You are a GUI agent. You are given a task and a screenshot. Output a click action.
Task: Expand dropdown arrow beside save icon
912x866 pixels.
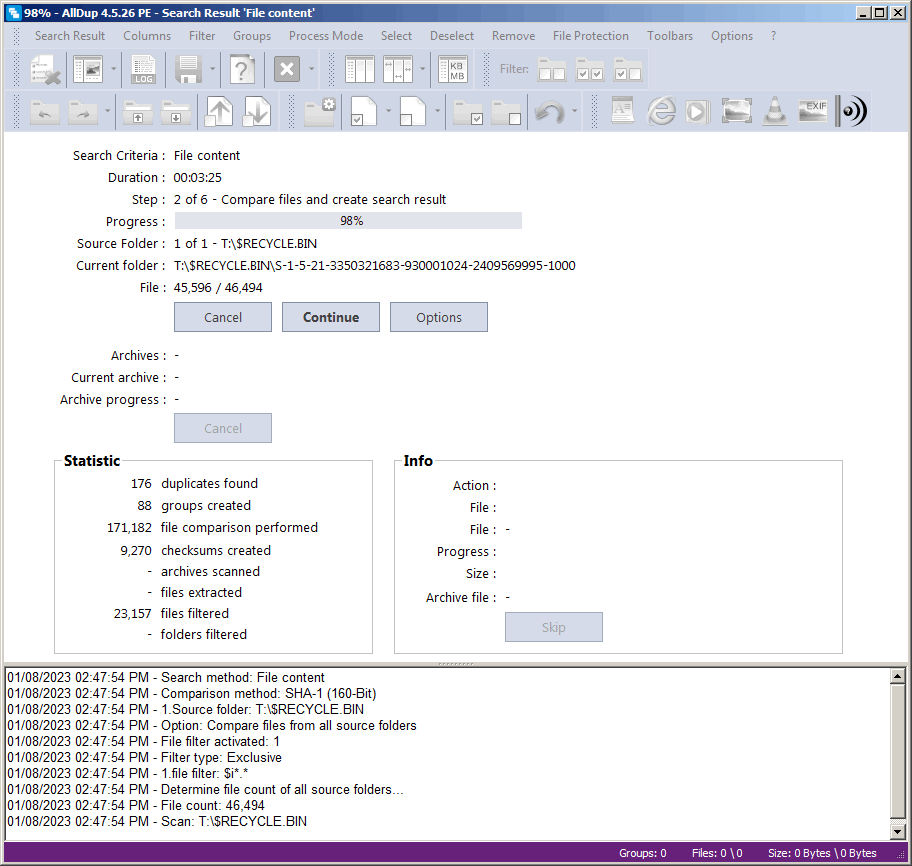tap(213, 70)
